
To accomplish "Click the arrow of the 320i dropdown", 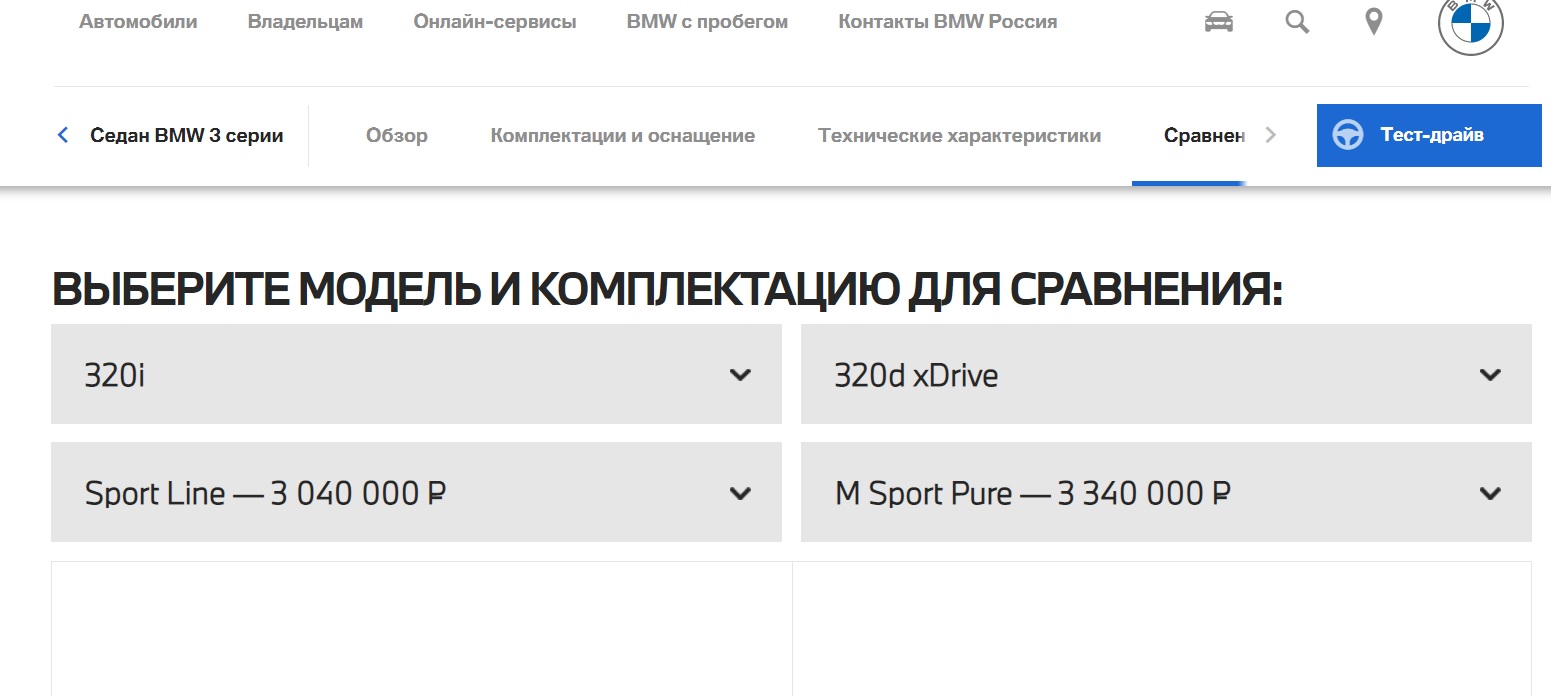I will 740,375.
